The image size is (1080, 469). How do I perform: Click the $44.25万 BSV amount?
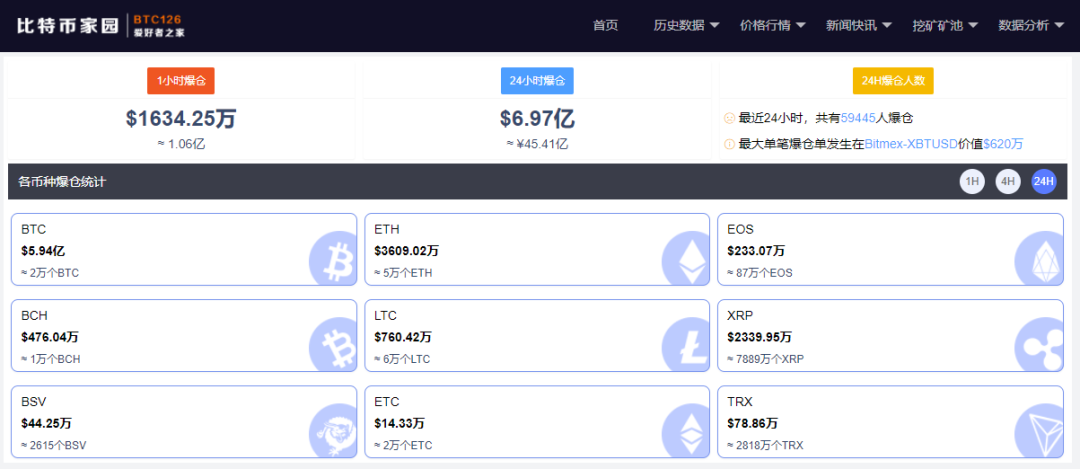click(x=47, y=423)
